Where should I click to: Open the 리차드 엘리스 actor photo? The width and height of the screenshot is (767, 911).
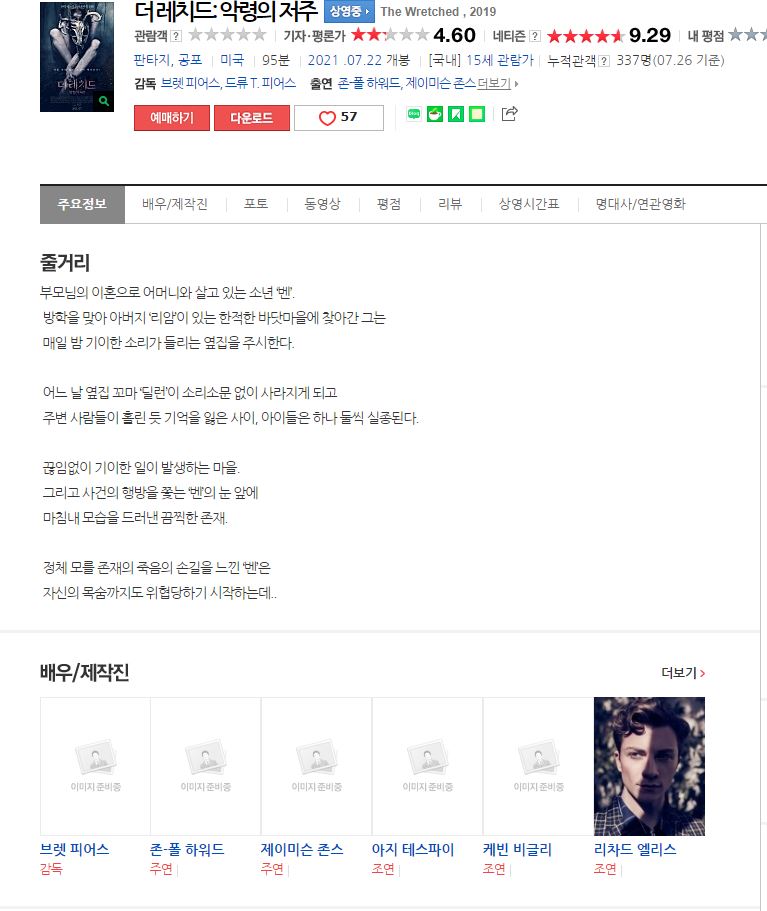pyautogui.click(x=649, y=766)
